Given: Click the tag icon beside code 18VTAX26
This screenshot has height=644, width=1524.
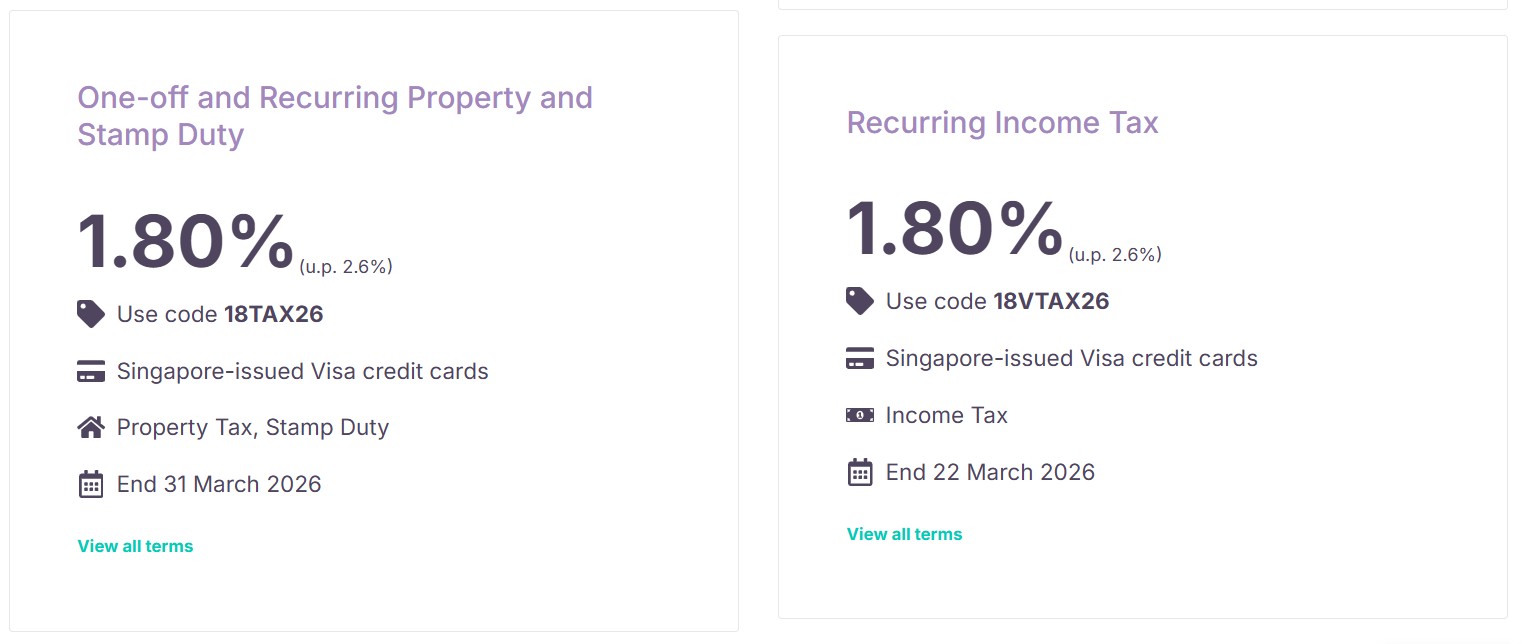Looking at the screenshot, I should click(x=860, y=301).
